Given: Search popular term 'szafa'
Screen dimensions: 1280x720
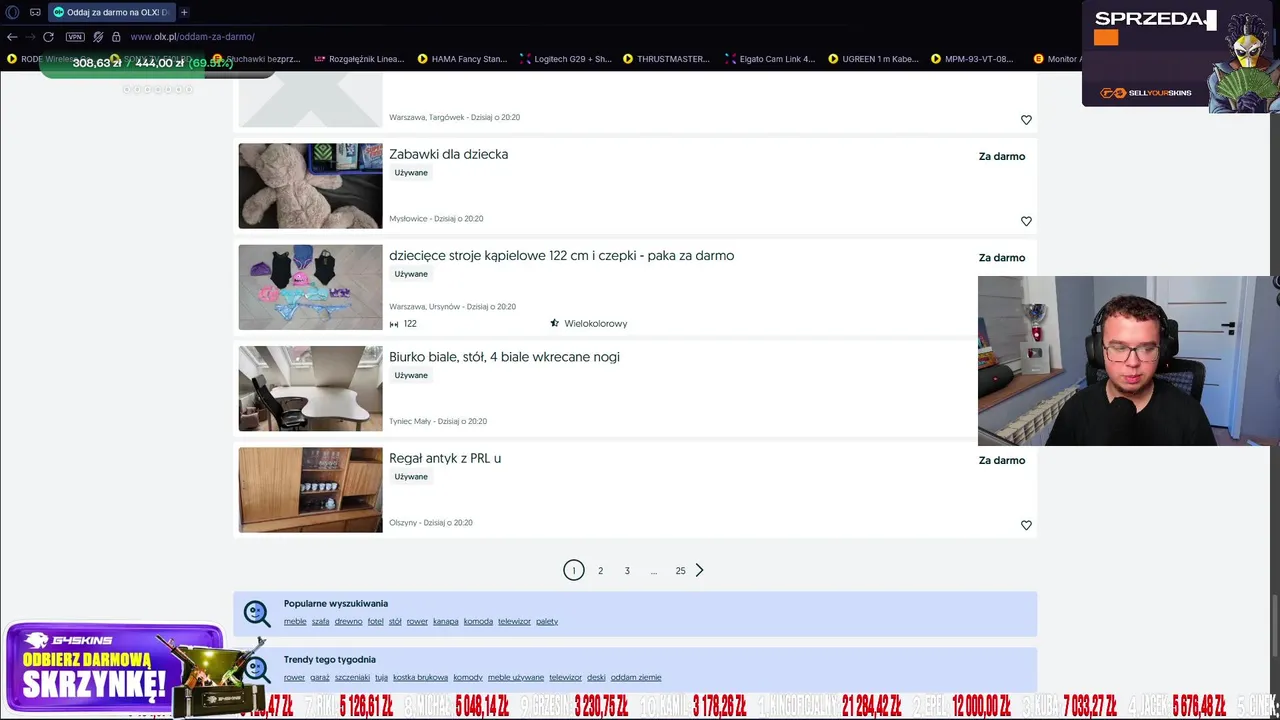Looking at the screenshot, I should [320, 621].
